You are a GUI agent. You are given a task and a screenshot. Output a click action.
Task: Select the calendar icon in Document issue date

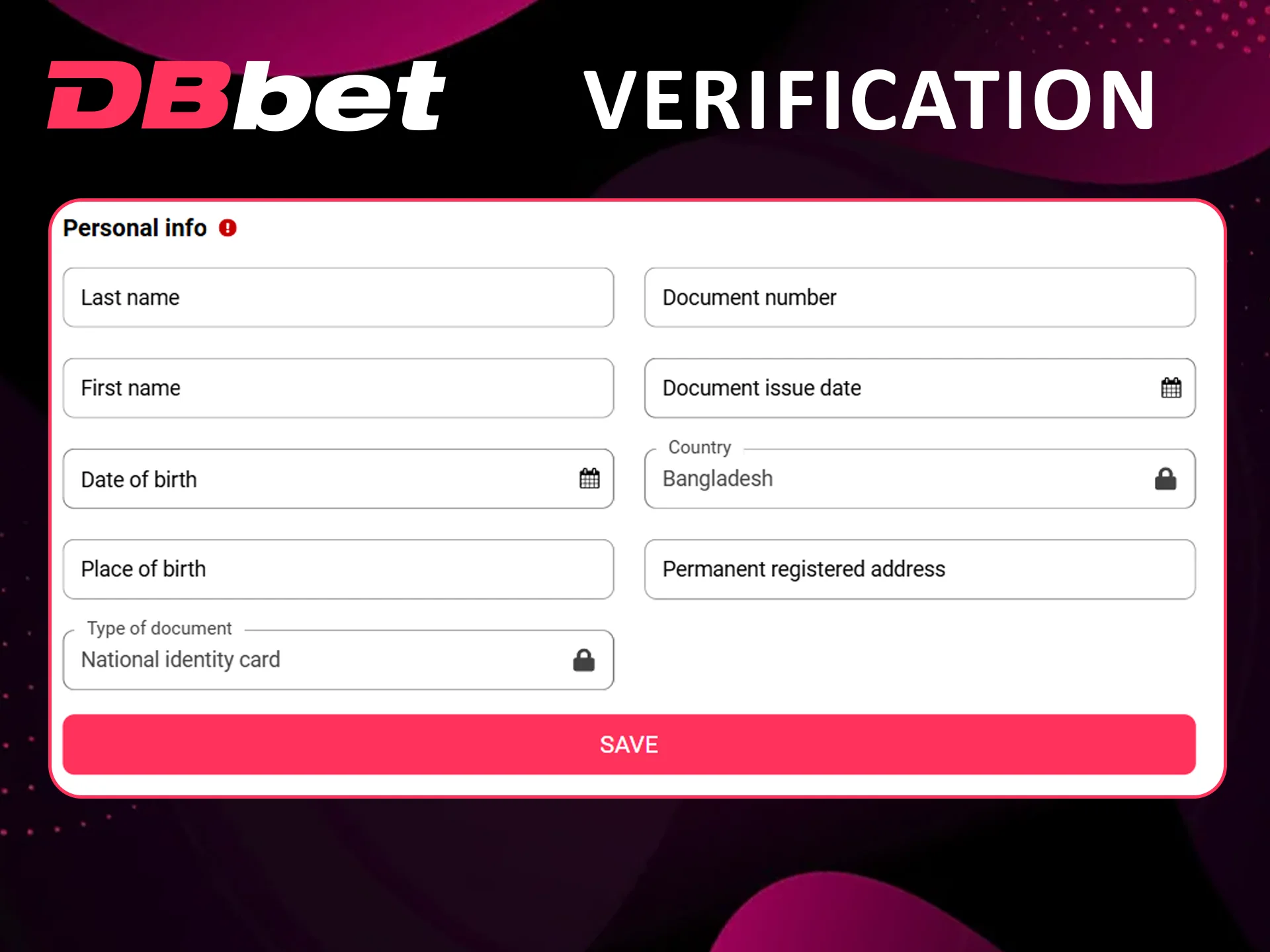[x=1171, y=388]
